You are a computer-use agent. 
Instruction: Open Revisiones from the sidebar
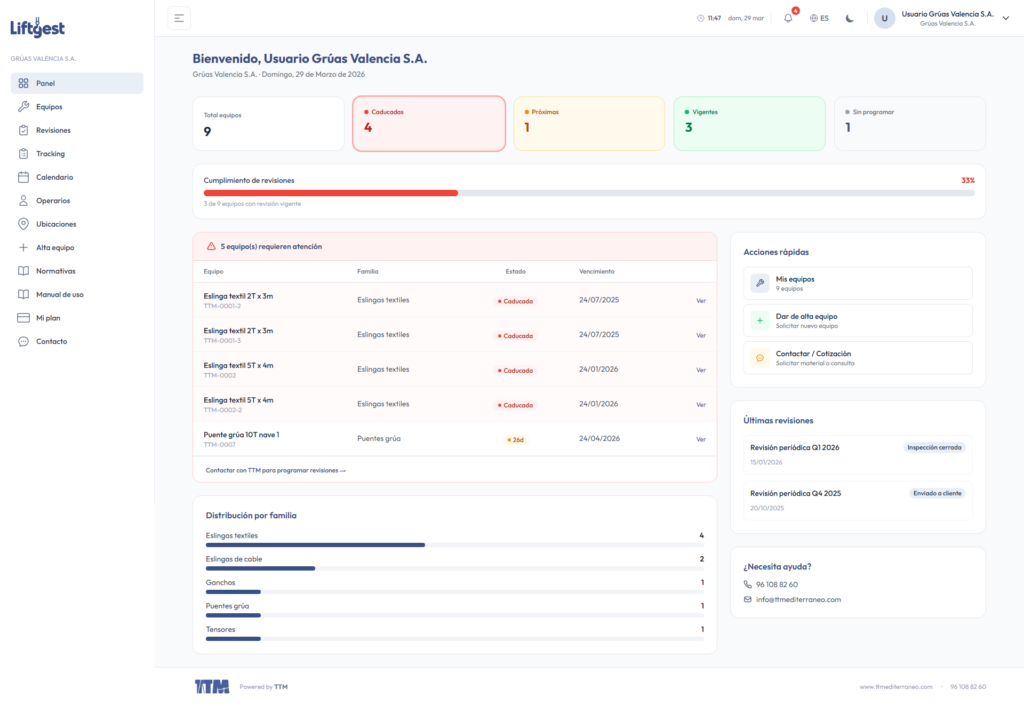click(53, 130)
